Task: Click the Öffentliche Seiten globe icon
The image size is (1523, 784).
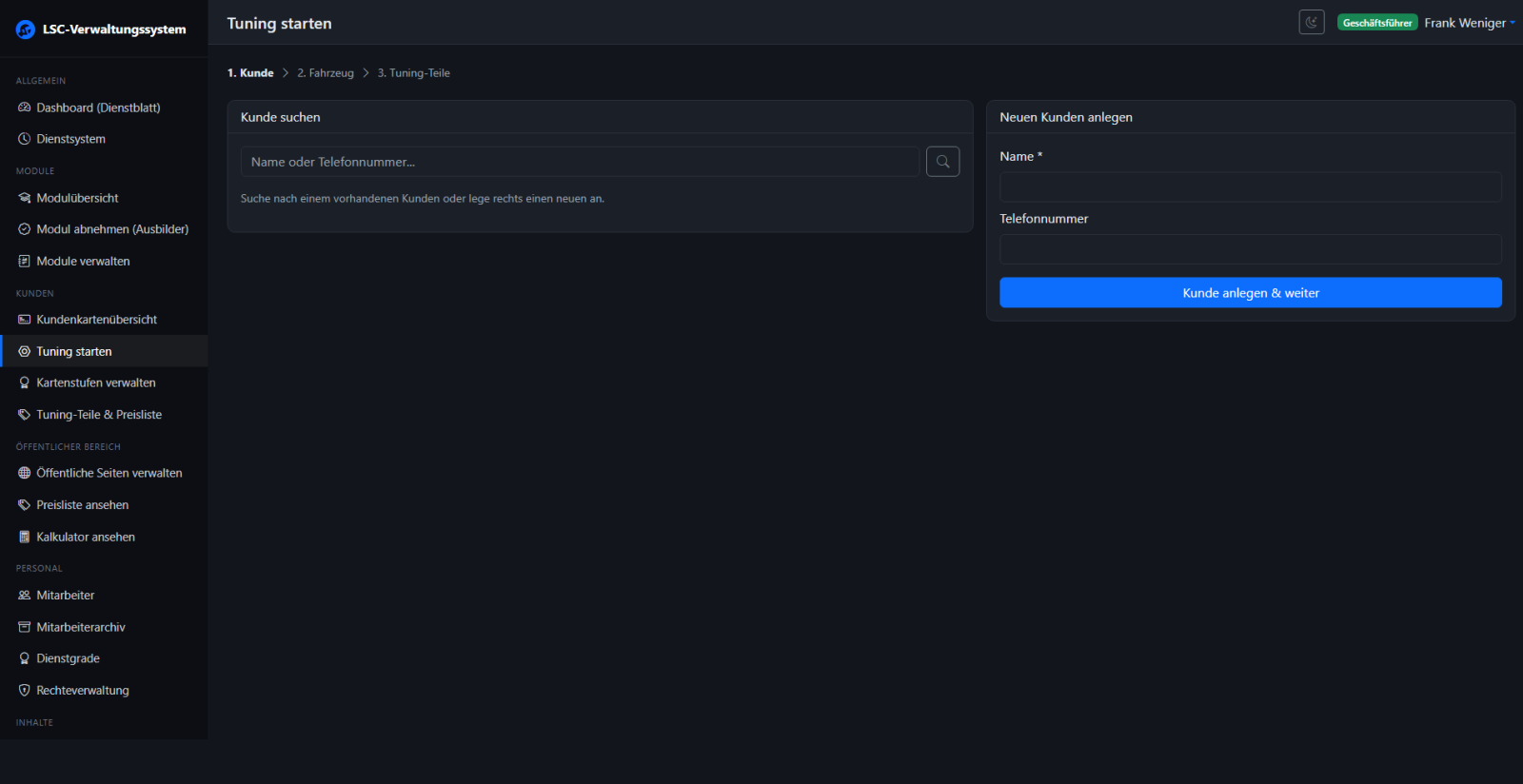Action: 25,473
